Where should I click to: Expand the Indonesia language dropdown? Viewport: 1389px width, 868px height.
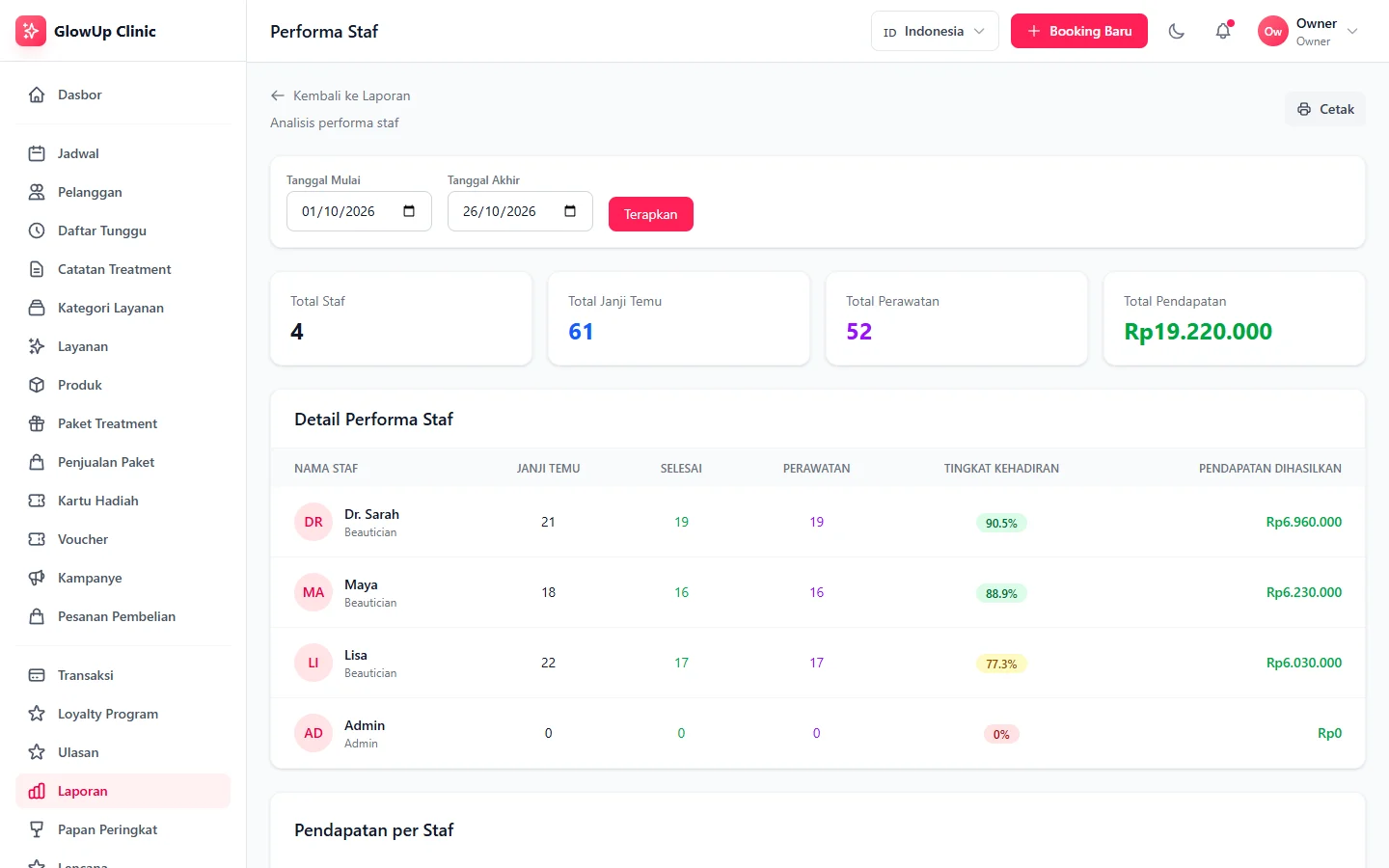(x=935, y=31)
